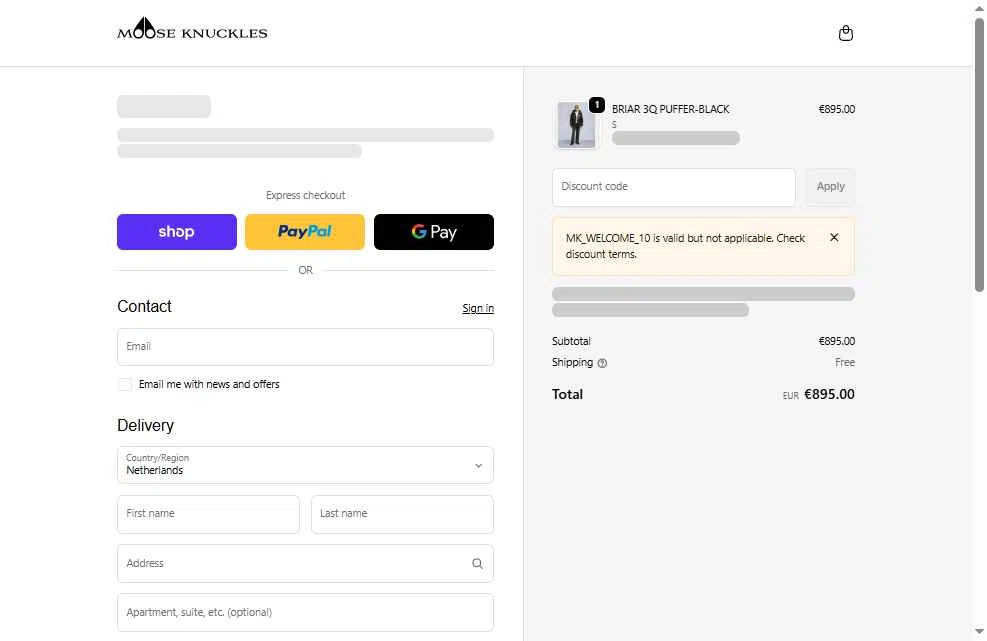Open the Country/Region dropdown
The width and height of the screenshot is (987, 641).
[x=305, y=465]
